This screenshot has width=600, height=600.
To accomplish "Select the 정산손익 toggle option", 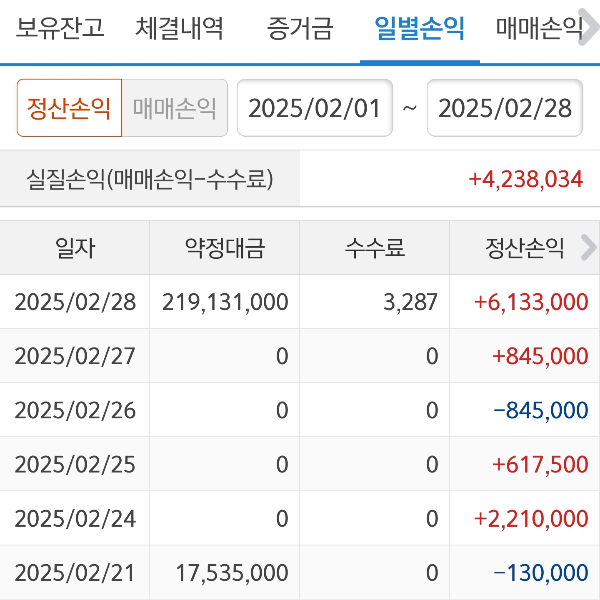I will [69, 108].
